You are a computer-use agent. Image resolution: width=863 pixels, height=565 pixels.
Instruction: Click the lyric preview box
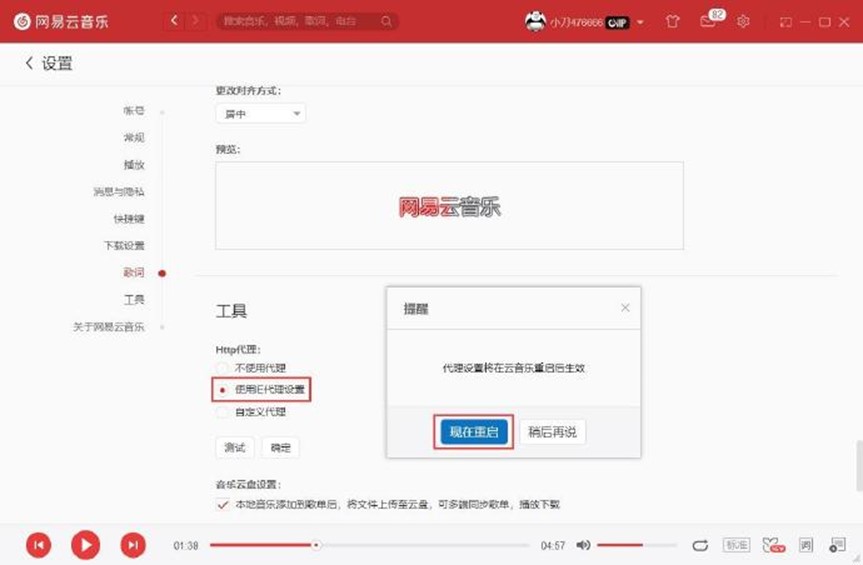point(449,206)
